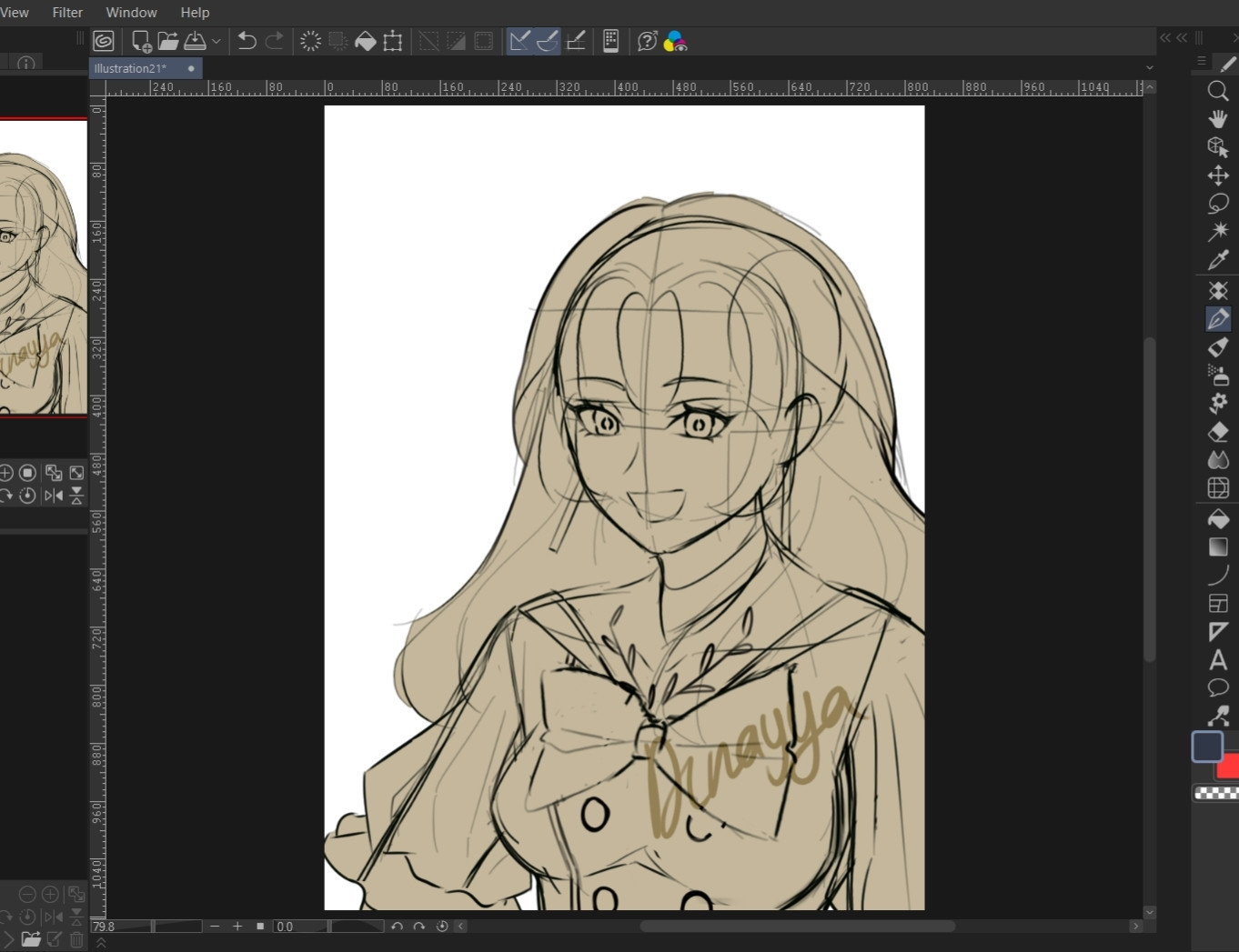This screenshot has width=1239, height=952.
Task: Select the Zoom magnifier tool
Action: click(1218, 91)
